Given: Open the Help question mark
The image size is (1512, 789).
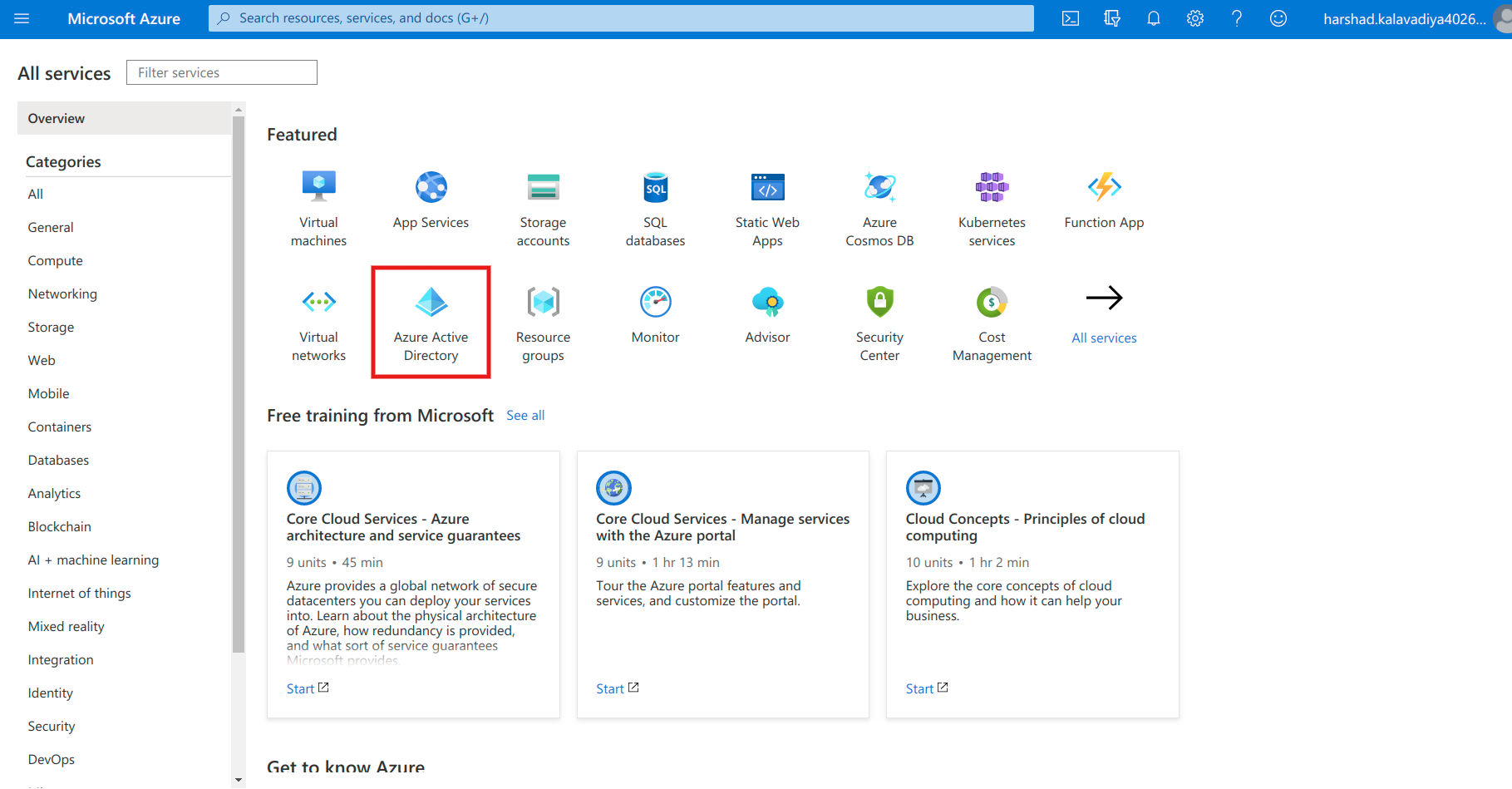Looking at the screenshot, I should [1237, 18].
